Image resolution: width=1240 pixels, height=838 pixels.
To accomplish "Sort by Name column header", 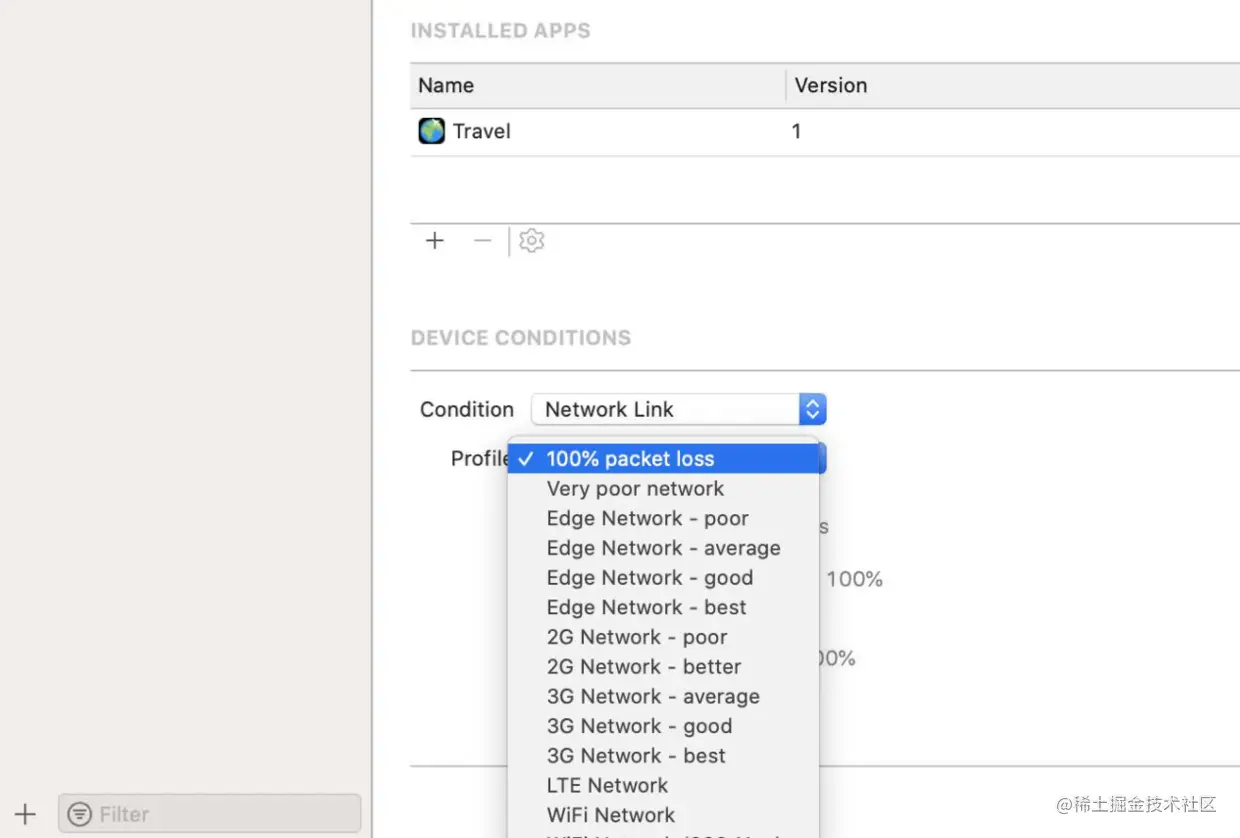I will (597, 85).
